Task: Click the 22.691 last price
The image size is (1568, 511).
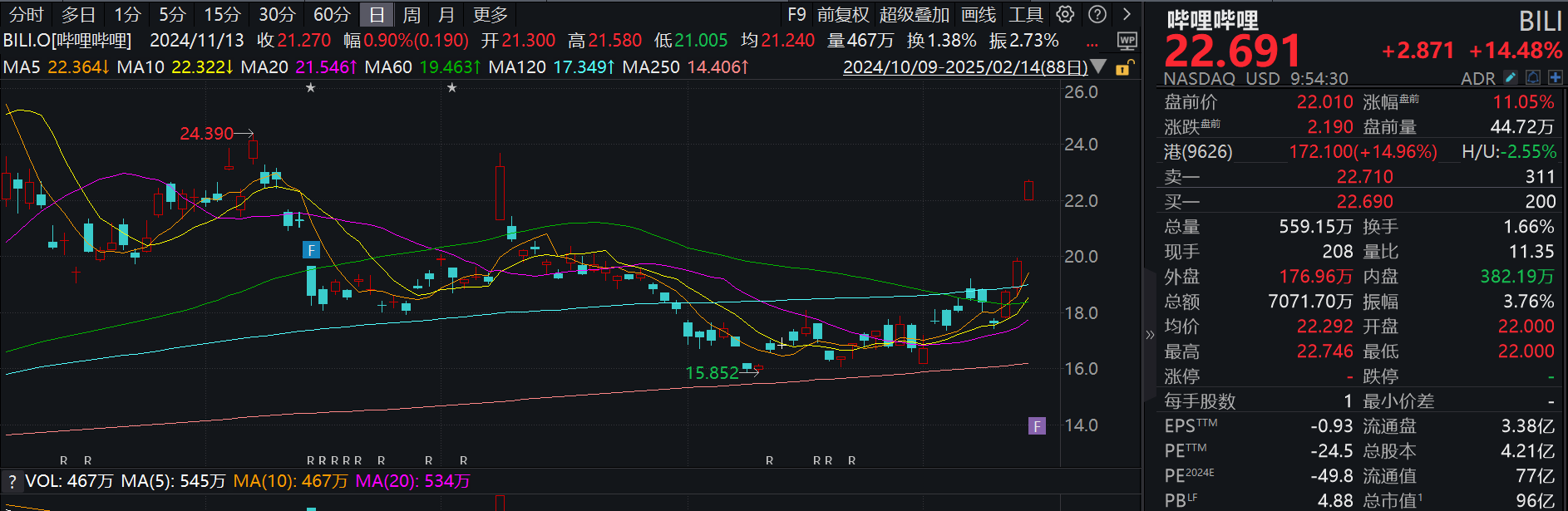Action: pos(1233,52)
